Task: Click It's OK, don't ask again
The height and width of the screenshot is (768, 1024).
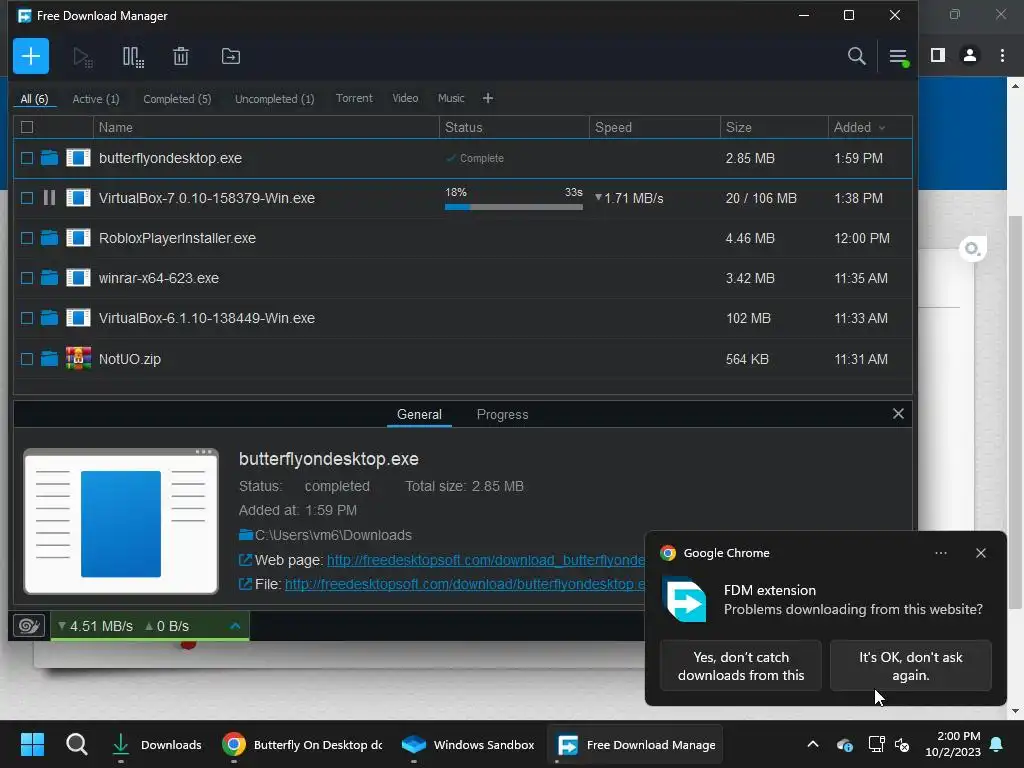Action: [x=910, y=665]
